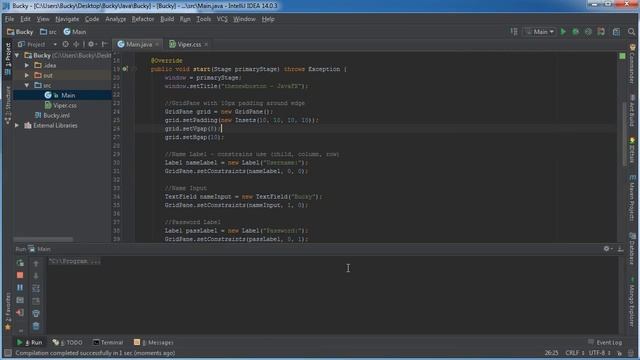This screenshot has width=640, height=360.
Task: Click the dump threads camera icon
Action: (x=20, y=300)
